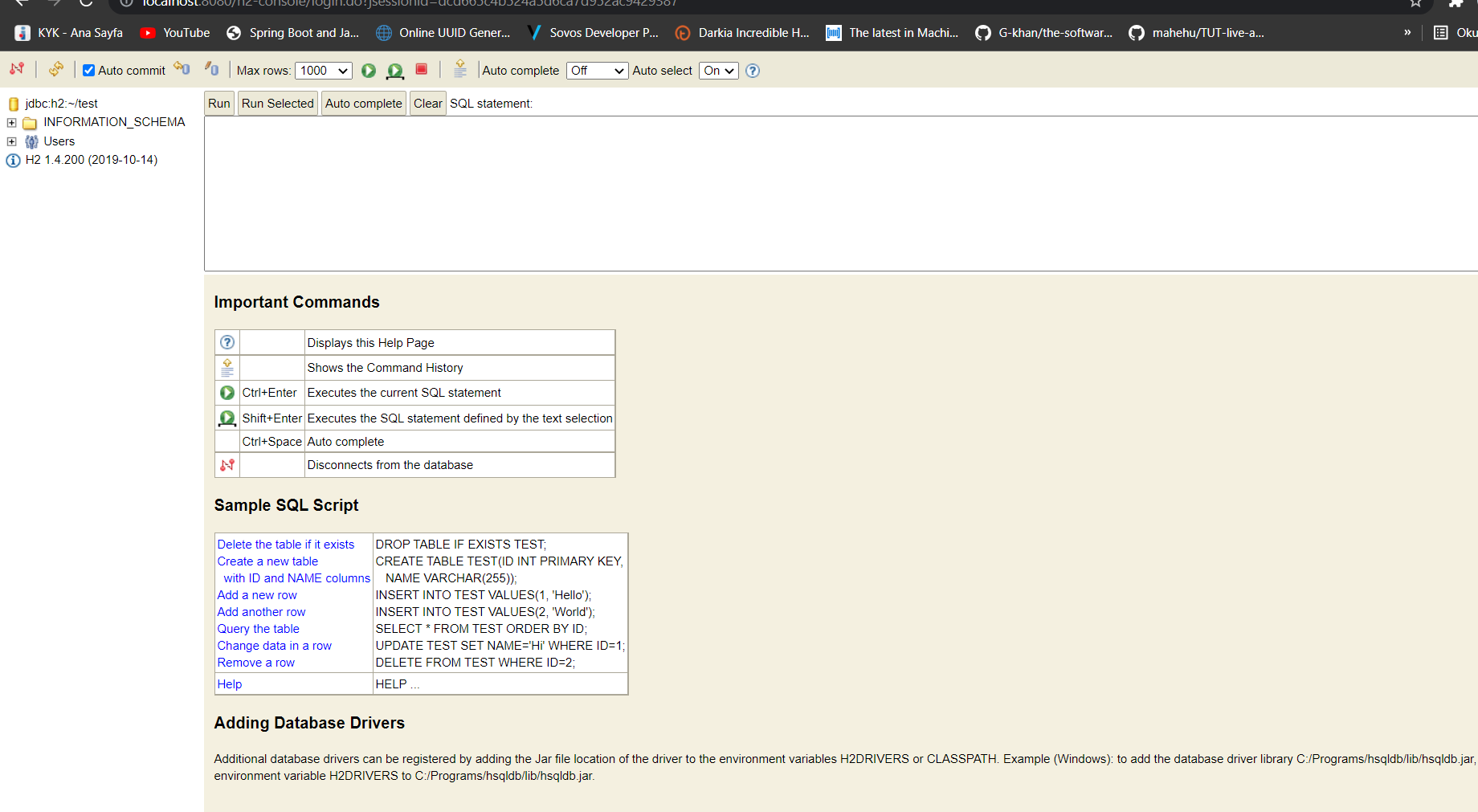This screenshot has width=1478, height=812.
Task: Click the Disconnect from database icon
Action: (16, 69)
